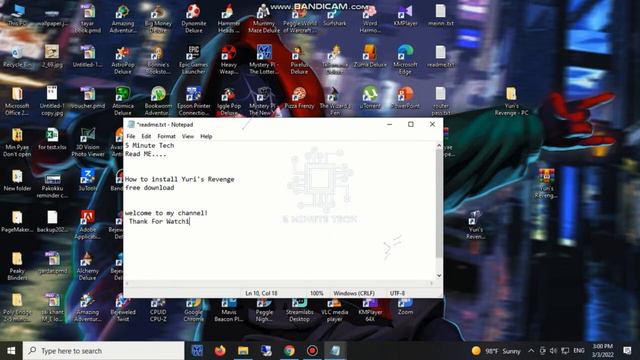Select the Atomica Deluxe desktop icon
The width and height of the screenshot is (640, 360).
pos(123,101)
